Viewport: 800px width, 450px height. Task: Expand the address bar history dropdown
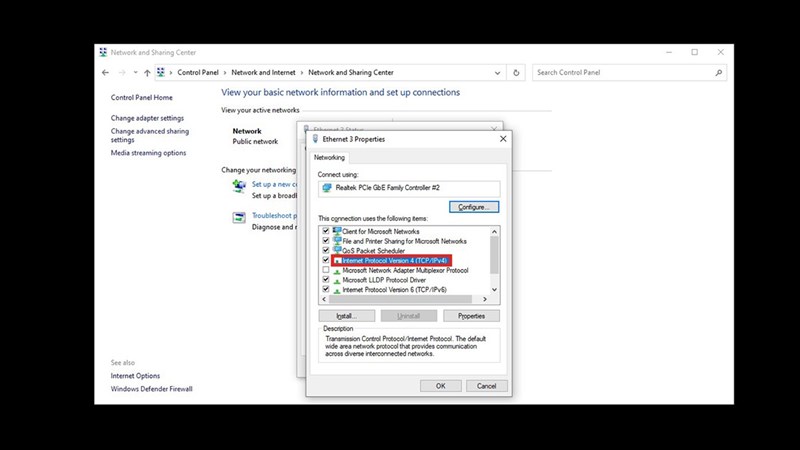point(497,73)
